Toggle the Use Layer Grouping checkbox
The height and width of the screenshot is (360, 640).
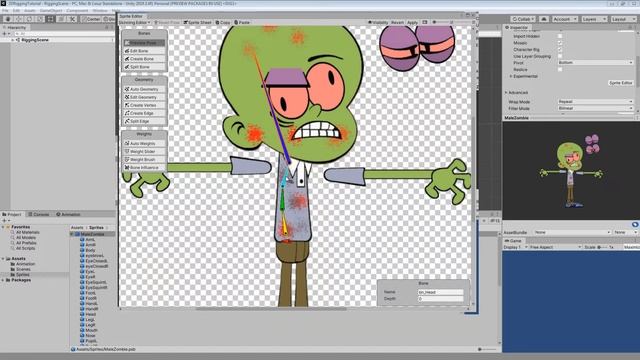[560, 56]
